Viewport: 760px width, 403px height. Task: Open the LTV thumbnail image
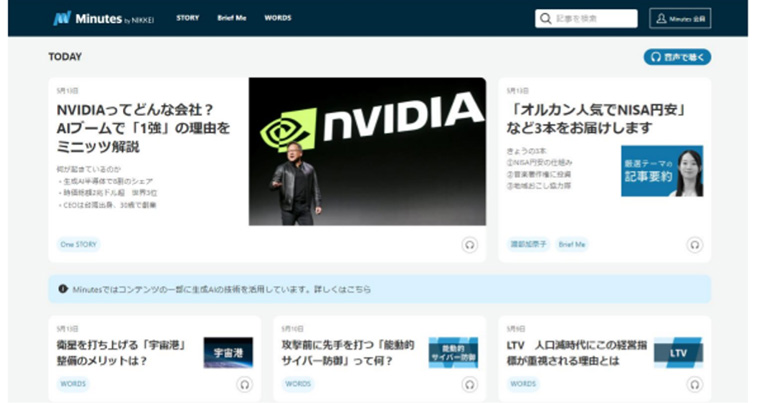(x=678, y=353)
